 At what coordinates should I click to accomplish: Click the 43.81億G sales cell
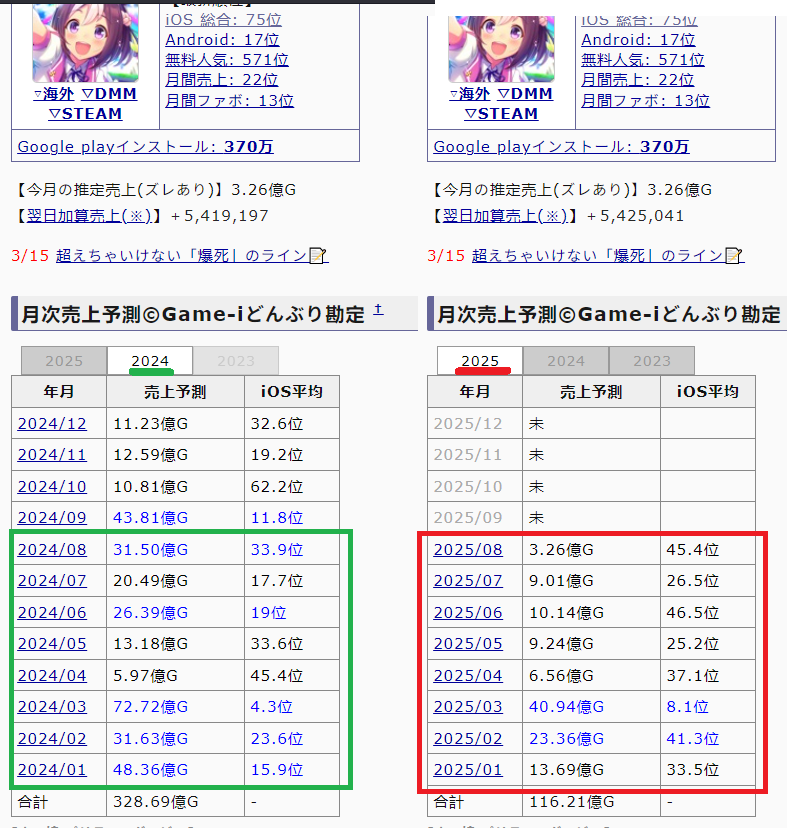click(175, 518)
